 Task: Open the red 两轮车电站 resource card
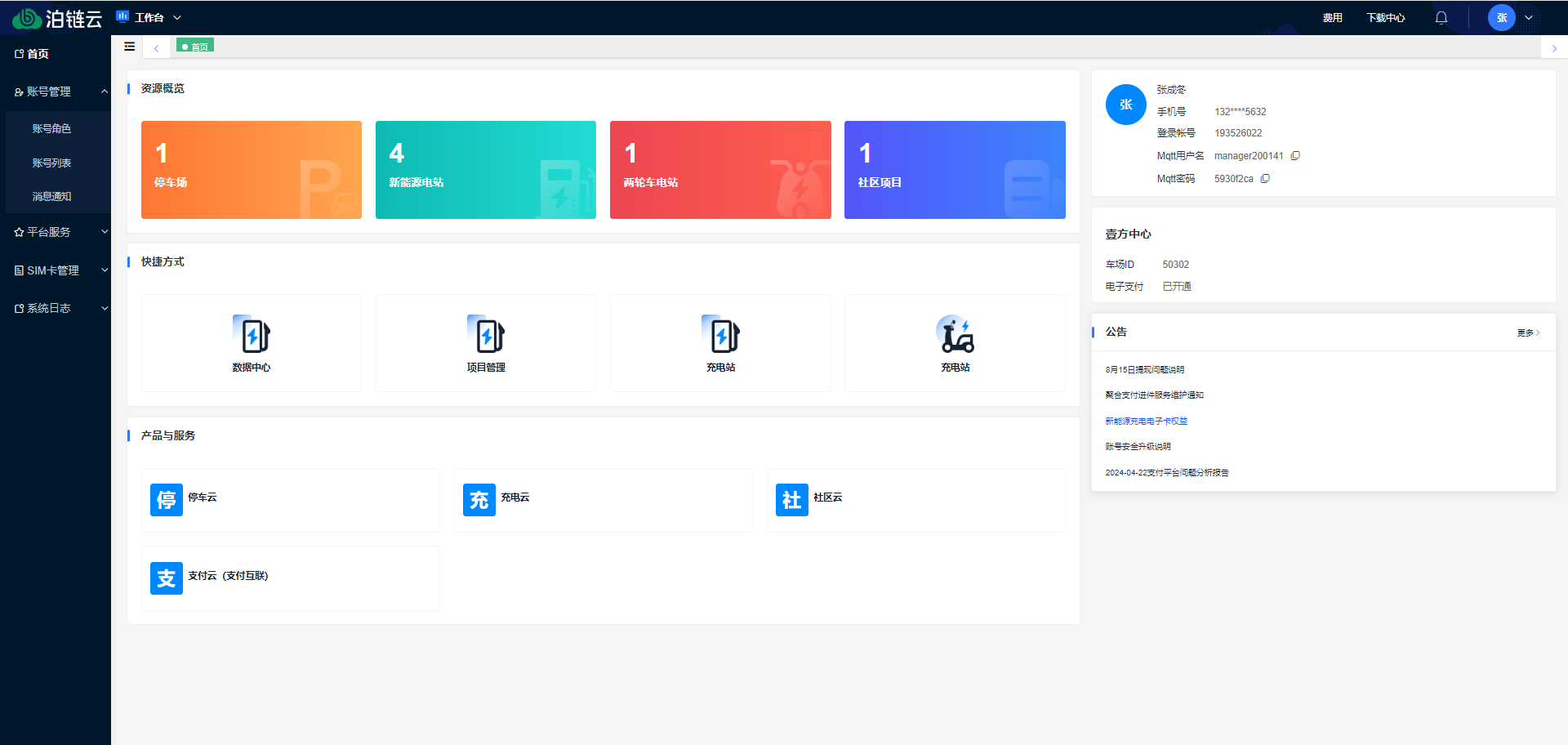pyautogui.click(x=720, y=170)
